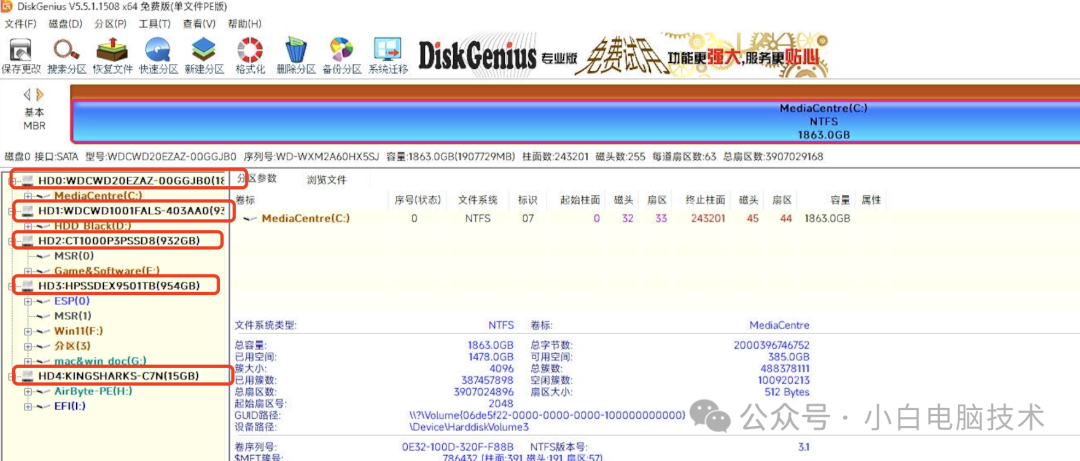
Task: Select Win11(F:) partition in tree
Action: click(79, 331)
